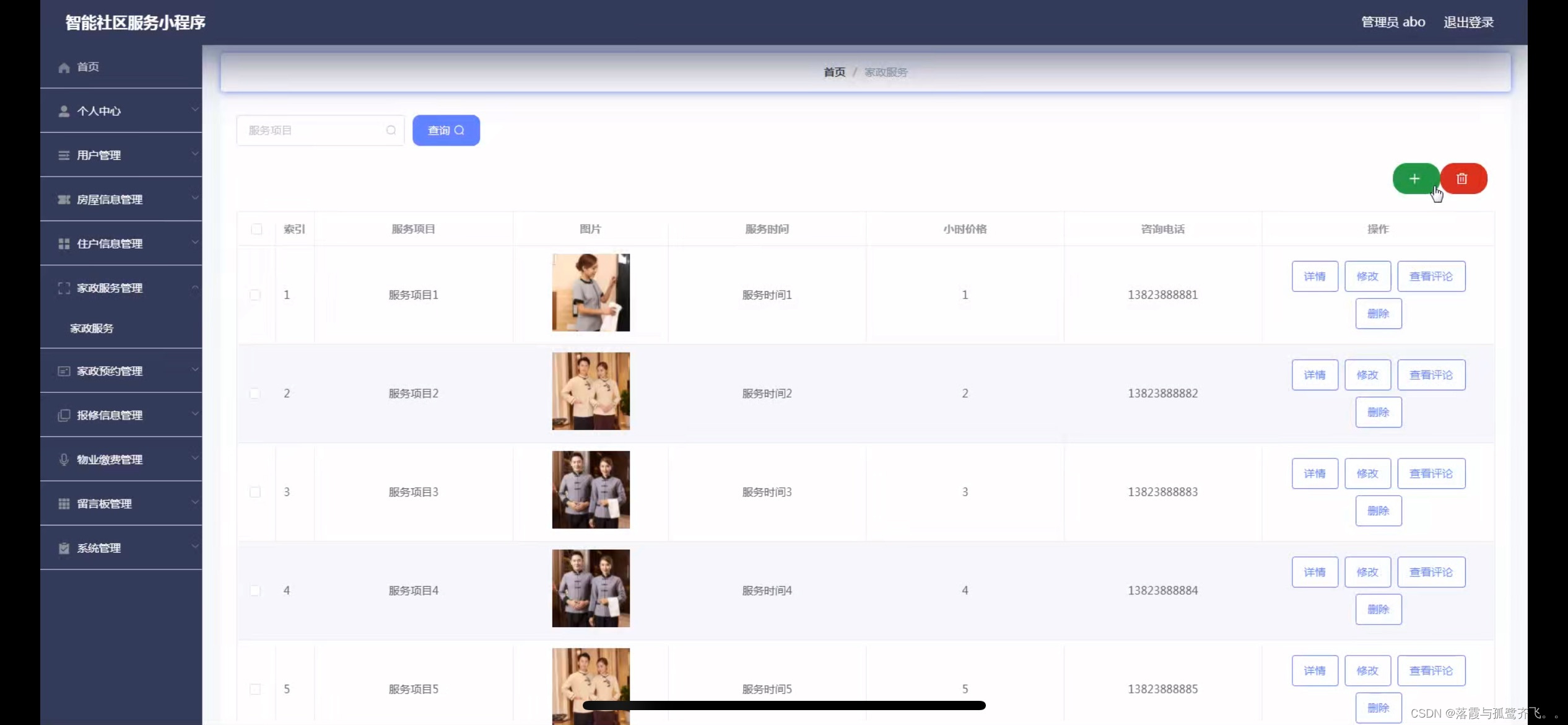
Task: Click 删除 for 服务项目3
Action: coord(1379,511)
